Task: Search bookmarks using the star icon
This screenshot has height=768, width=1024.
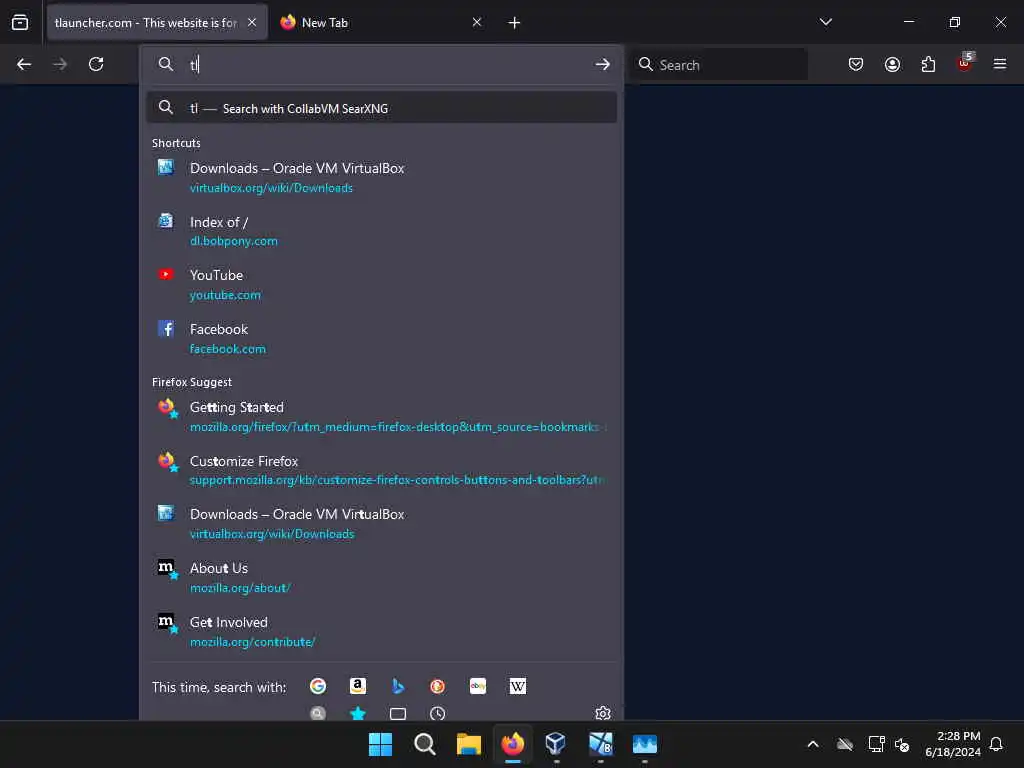Action: 358,713
